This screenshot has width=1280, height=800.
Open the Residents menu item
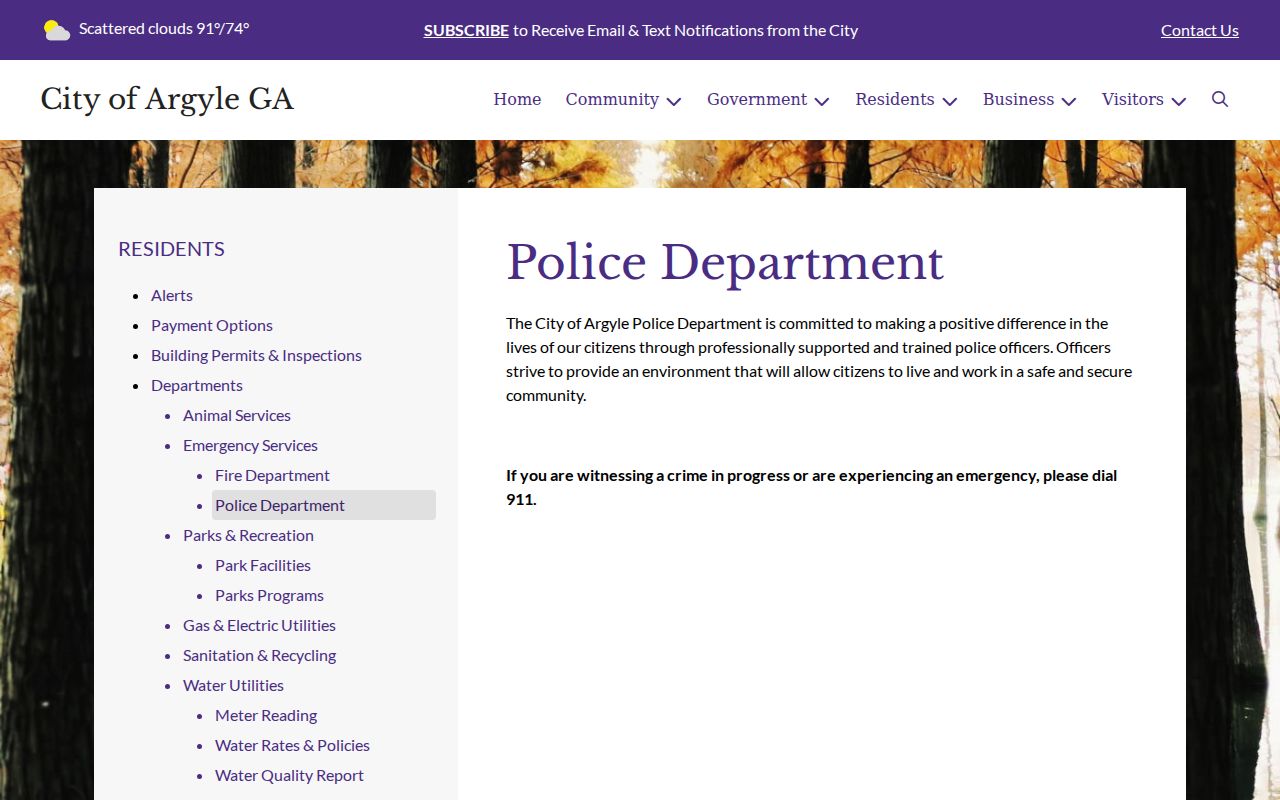click(x=895, y=99)
